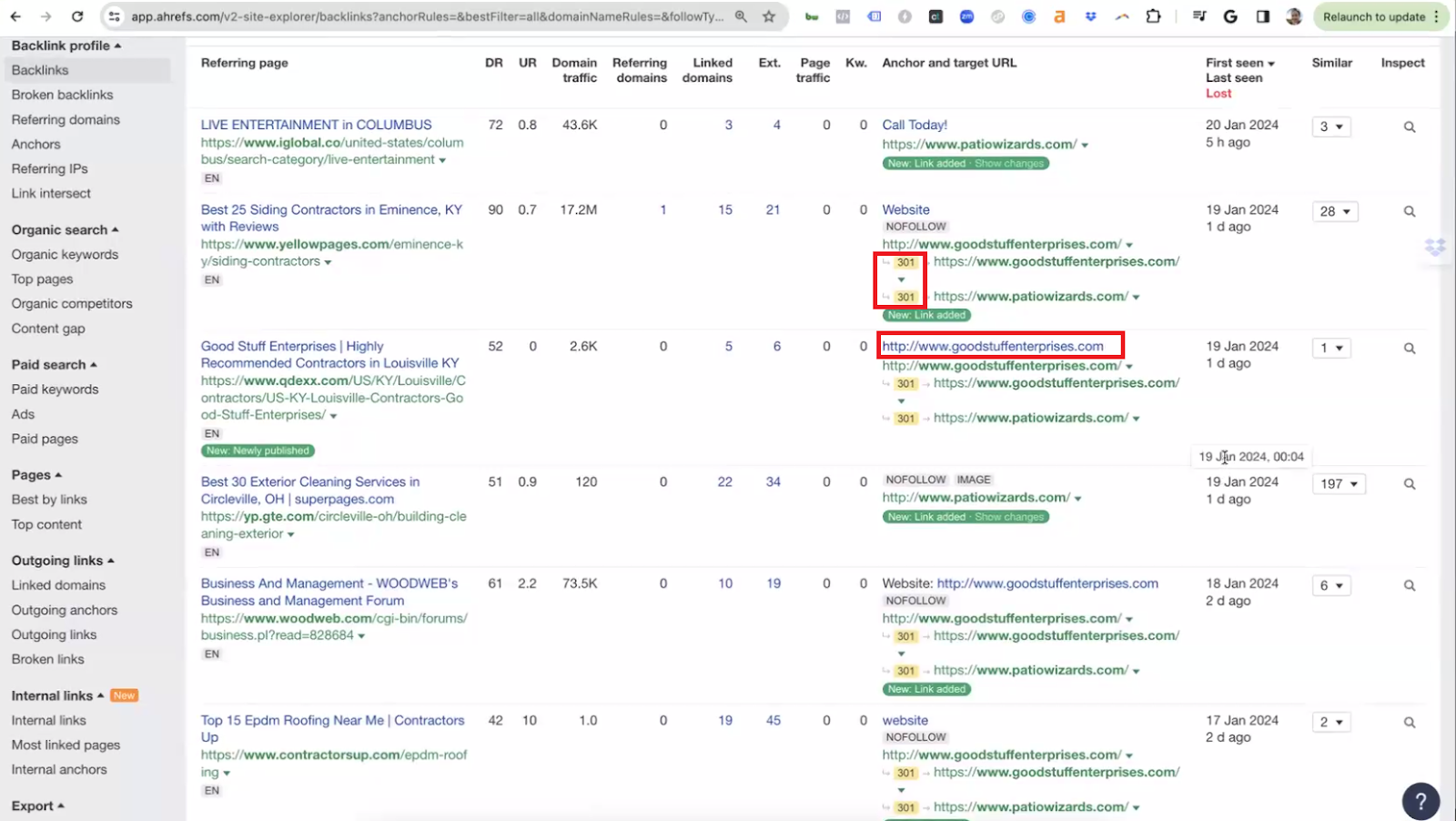
Task: Click the site info icon in address bar
Action: 113,16
